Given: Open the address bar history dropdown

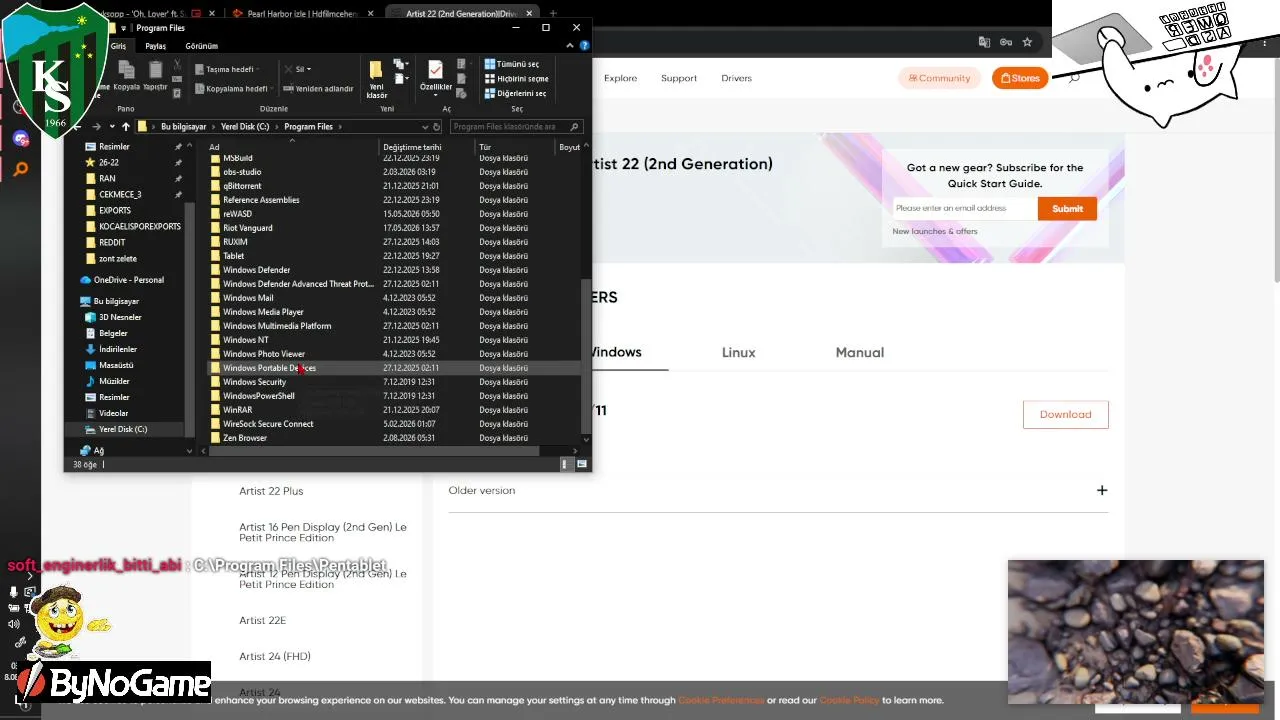Looking at the screenshot, I should click(424, 127).
